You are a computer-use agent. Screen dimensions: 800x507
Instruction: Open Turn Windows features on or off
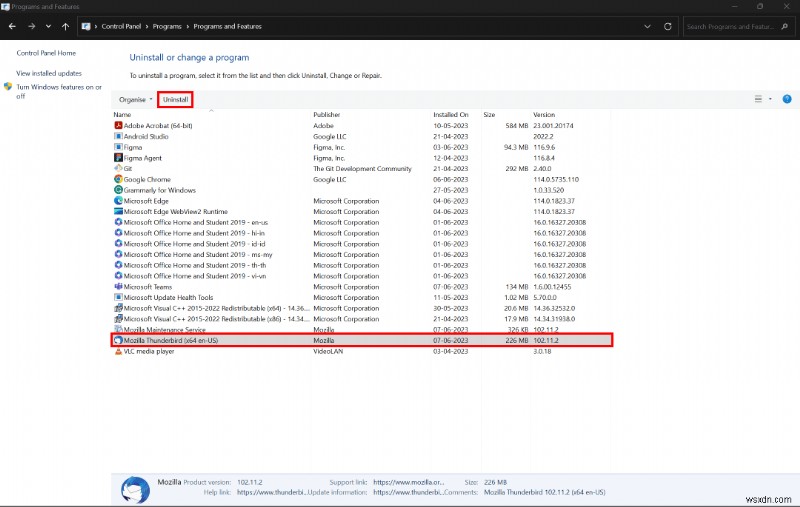tap(59, 91)
